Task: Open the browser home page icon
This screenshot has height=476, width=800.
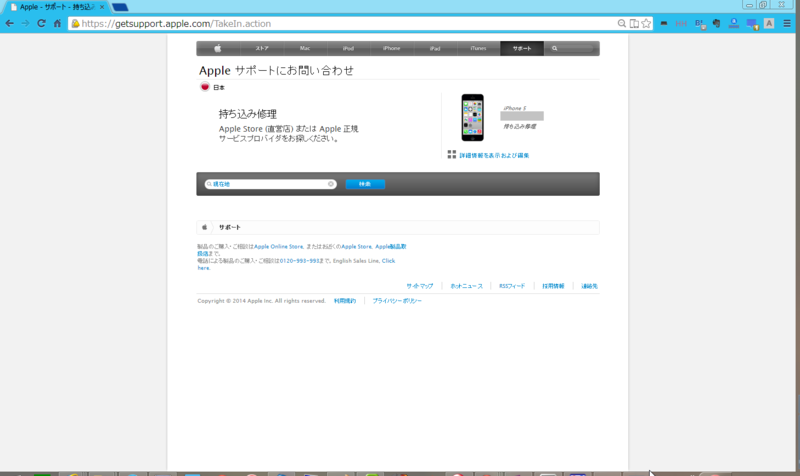Action: (x=57, y=23)
